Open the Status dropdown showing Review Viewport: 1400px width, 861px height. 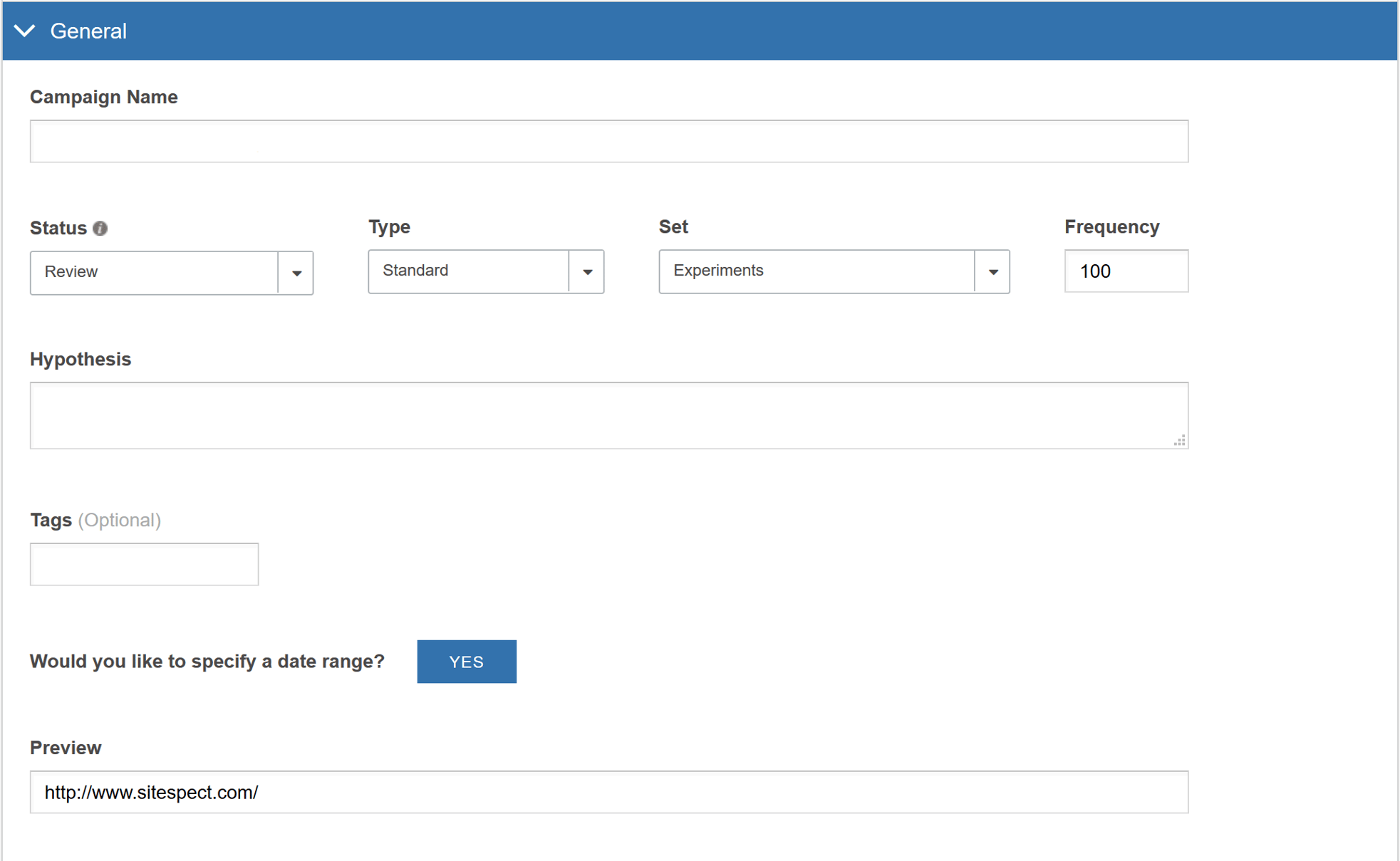[172, 272]
